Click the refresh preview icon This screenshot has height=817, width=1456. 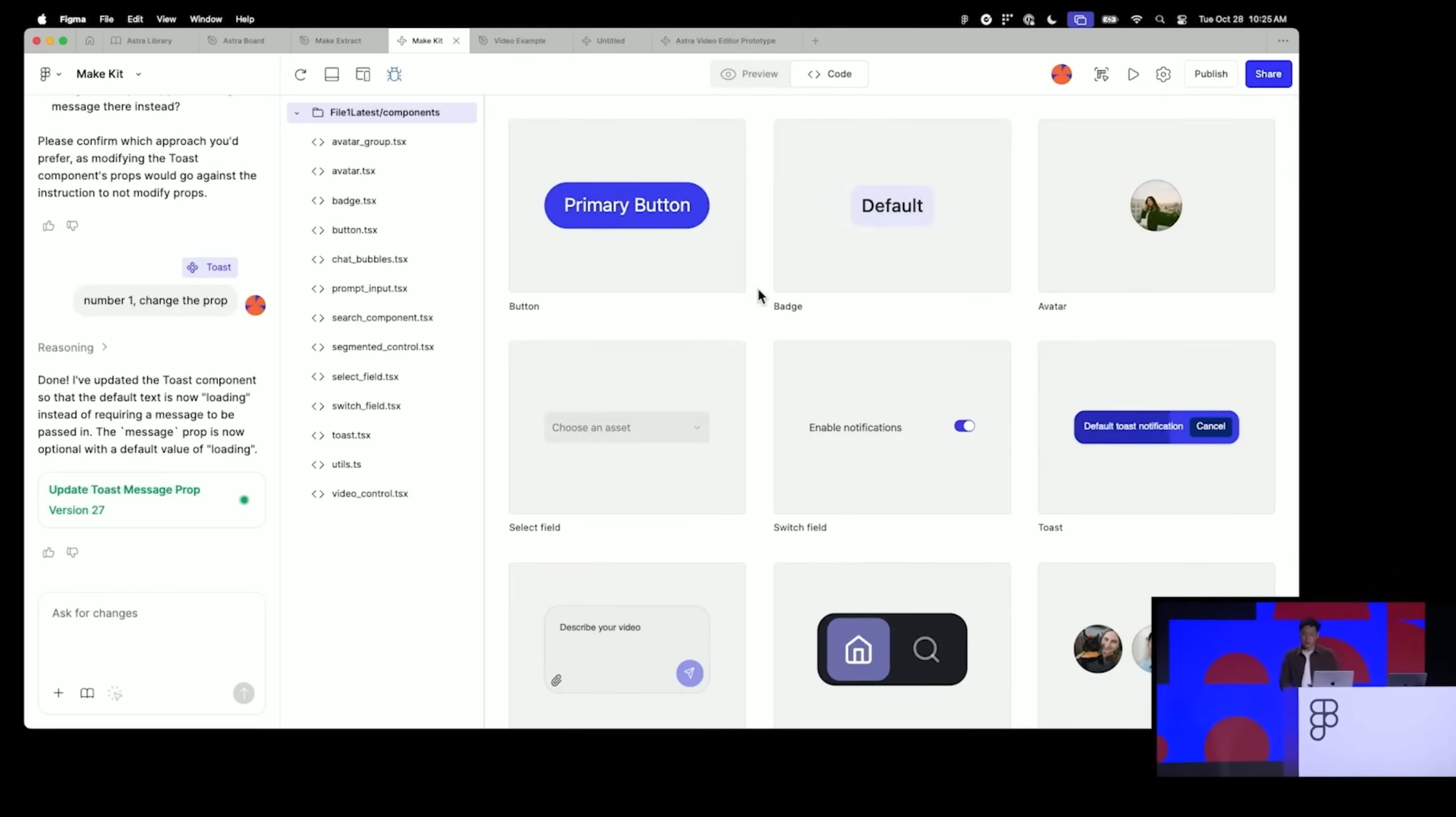[300, 74]
